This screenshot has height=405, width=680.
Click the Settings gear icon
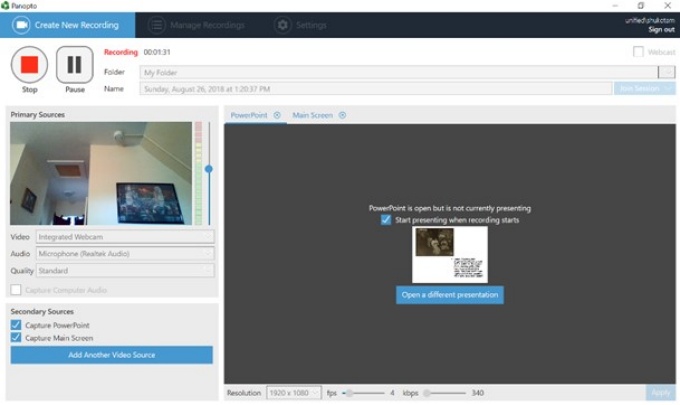point(283,25)
